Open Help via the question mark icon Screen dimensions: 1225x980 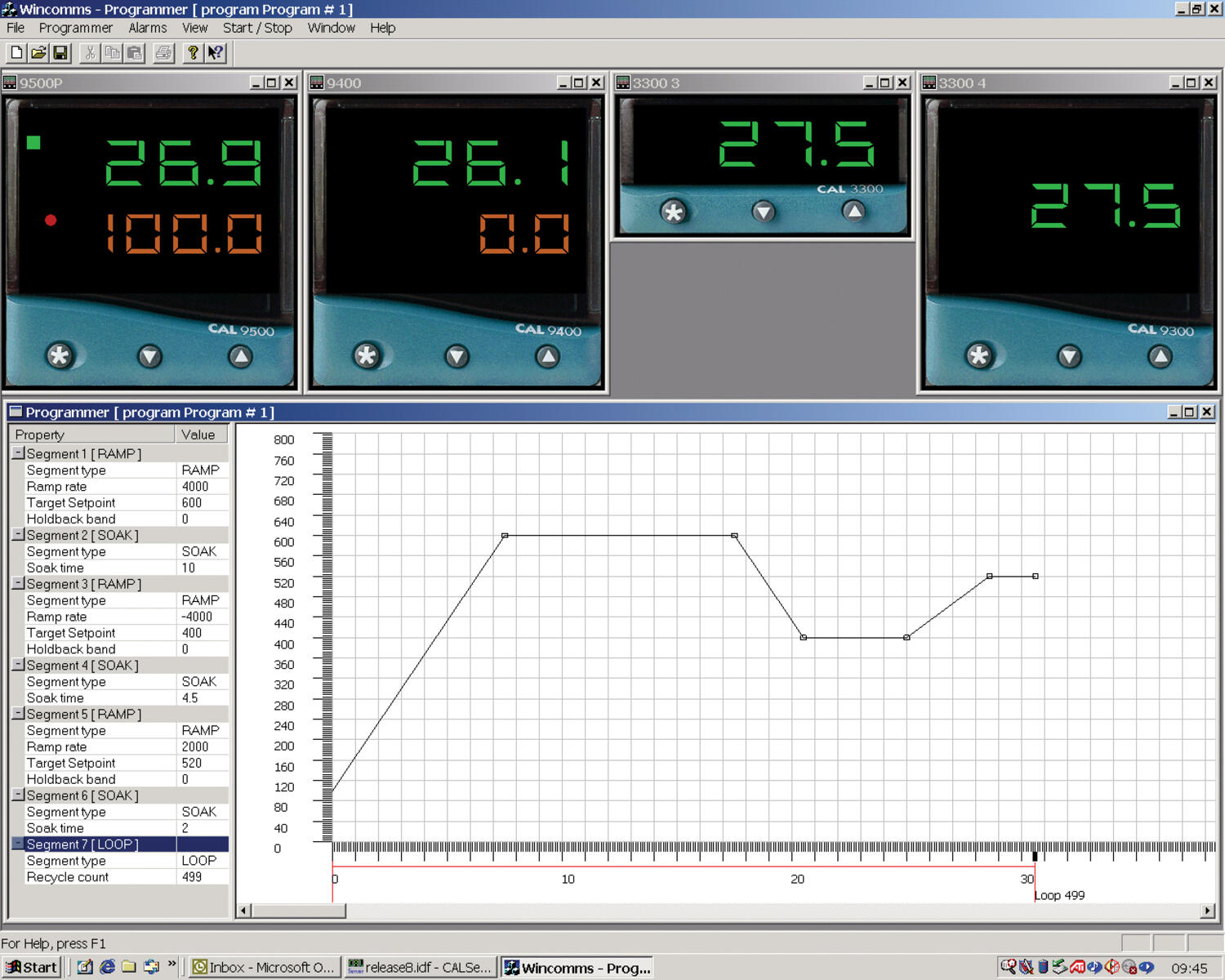(x=193, y=53)
